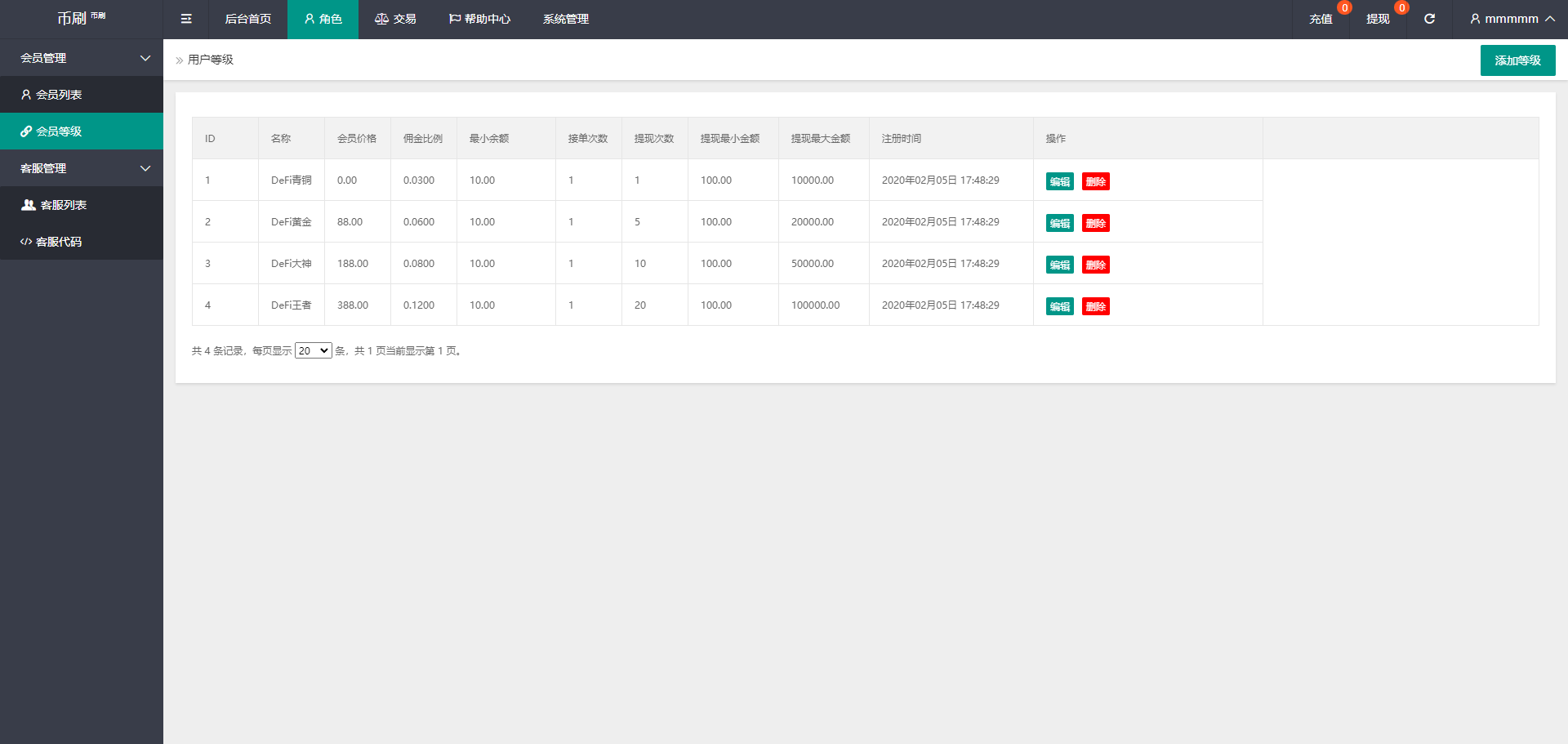Edit the DeFi青铜 level row
The width and height of the screenshot is (1568, 744).
[x=1059, y=181]
